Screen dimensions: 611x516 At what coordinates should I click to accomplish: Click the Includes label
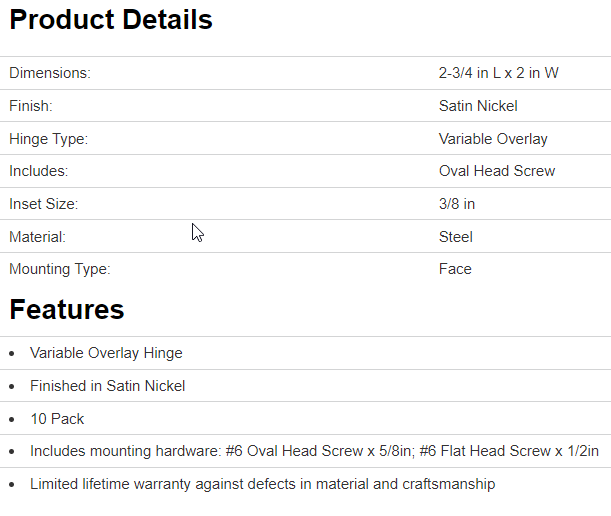pos(38,171)
